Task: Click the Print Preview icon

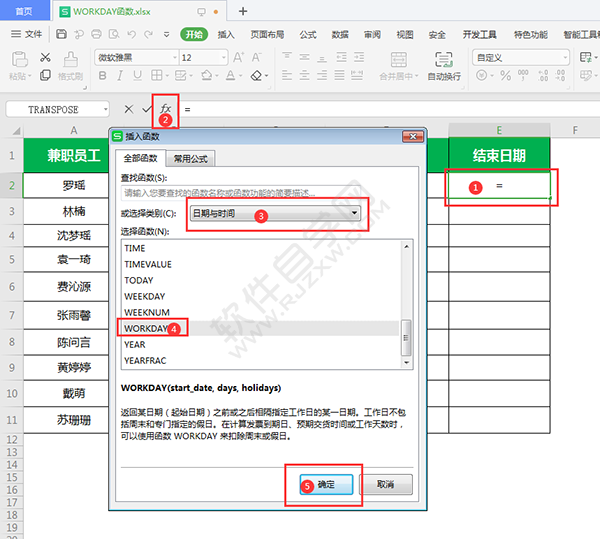Action: [114, 34]
